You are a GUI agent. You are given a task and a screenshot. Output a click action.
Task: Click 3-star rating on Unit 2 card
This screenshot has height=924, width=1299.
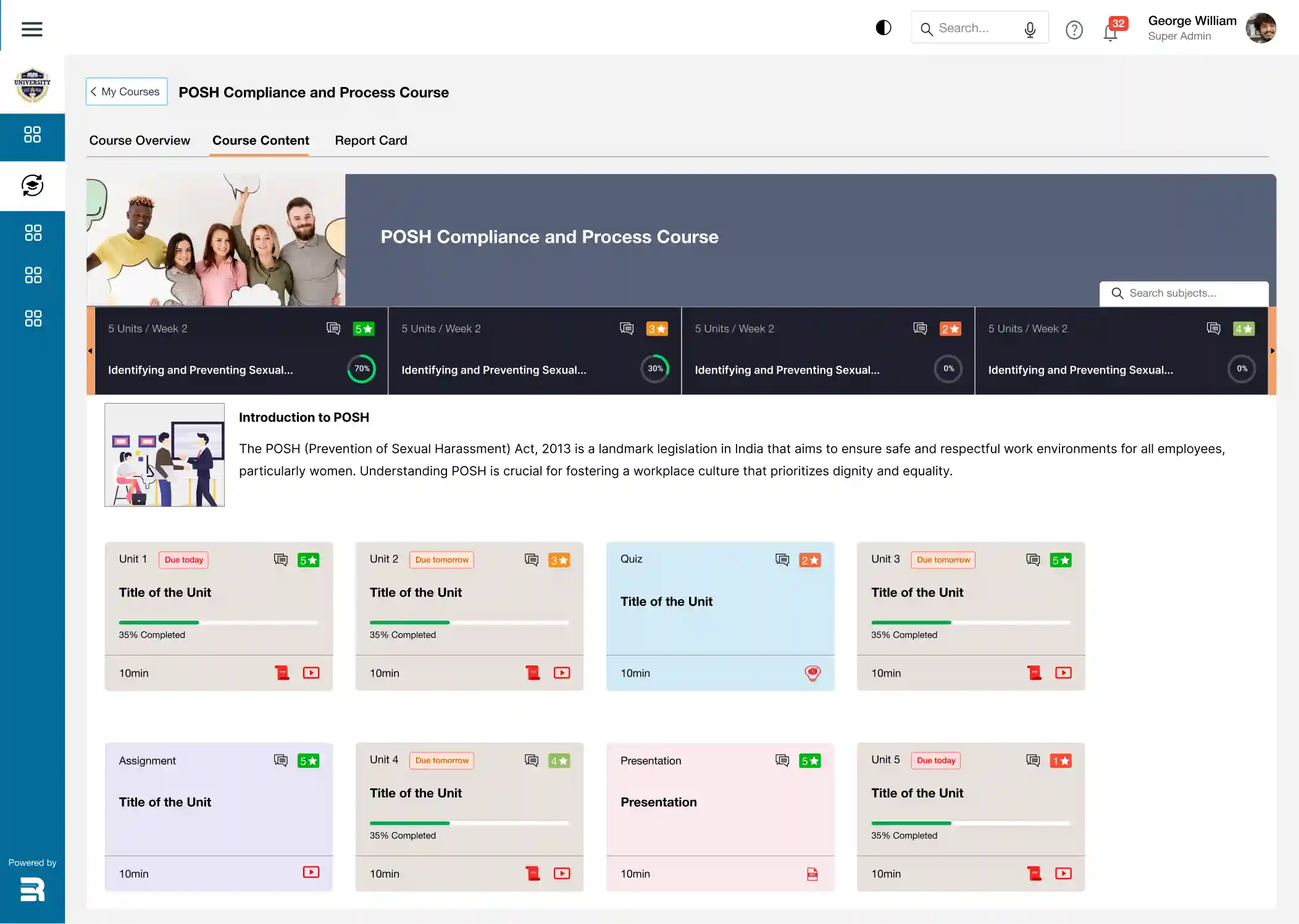[559, 560]
